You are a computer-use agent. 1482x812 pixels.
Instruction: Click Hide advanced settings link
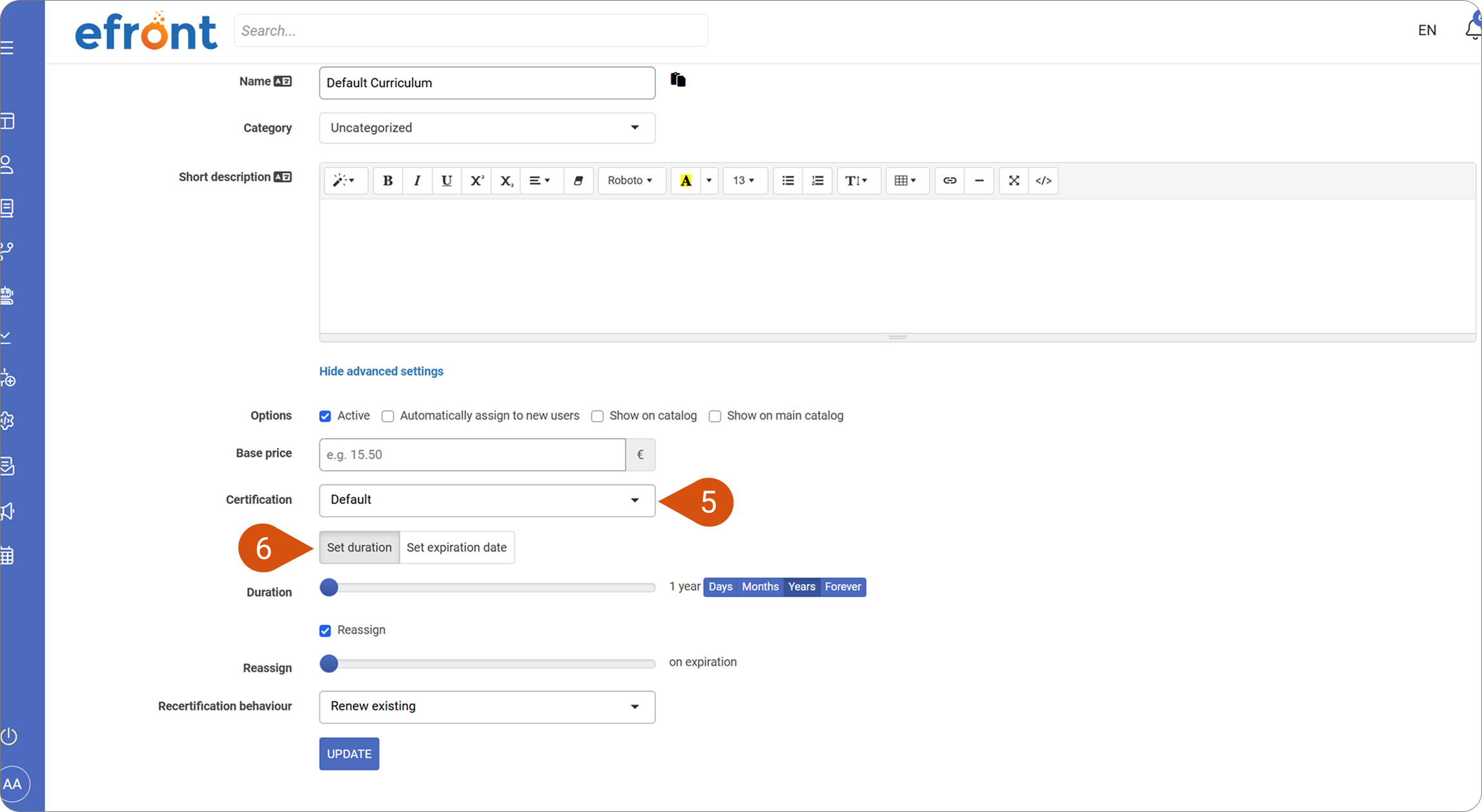pos(381,371)
